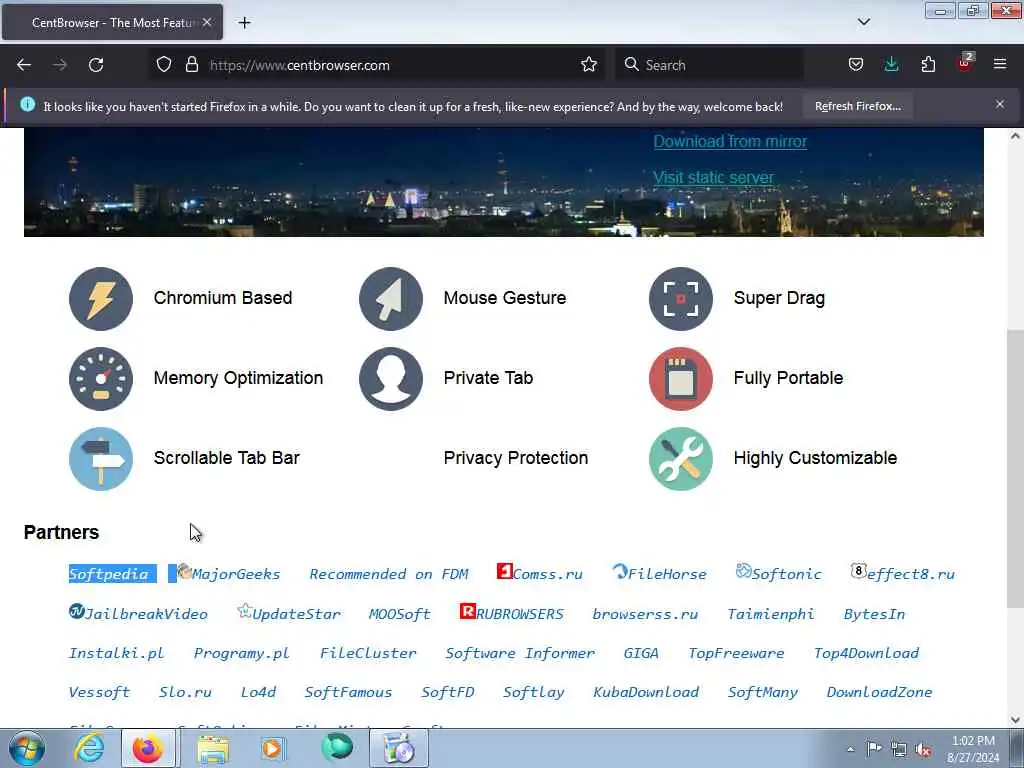This screenshot has width=1024, height=768.
Task: Close the CentBrowser tab
Action: pos(207,22)
